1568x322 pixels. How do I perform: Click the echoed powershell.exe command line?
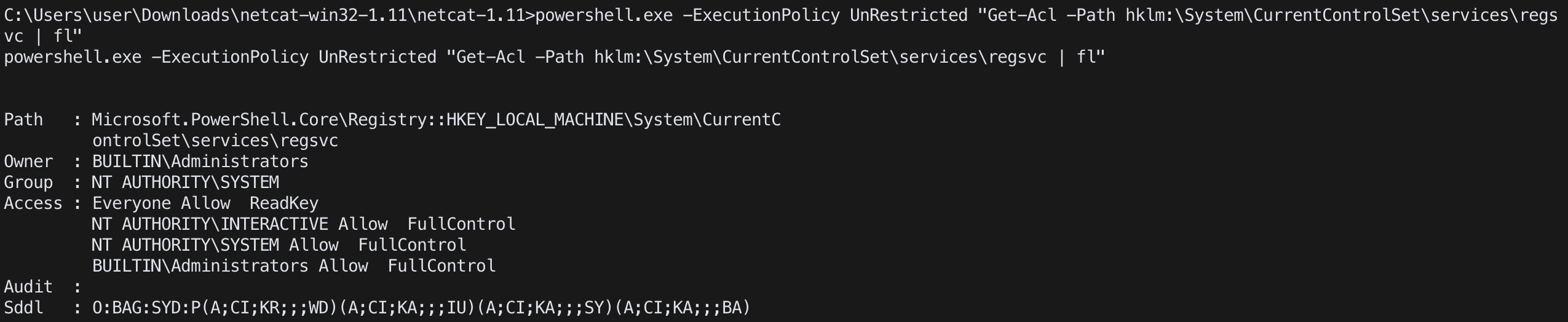click(x=554, y=57)
